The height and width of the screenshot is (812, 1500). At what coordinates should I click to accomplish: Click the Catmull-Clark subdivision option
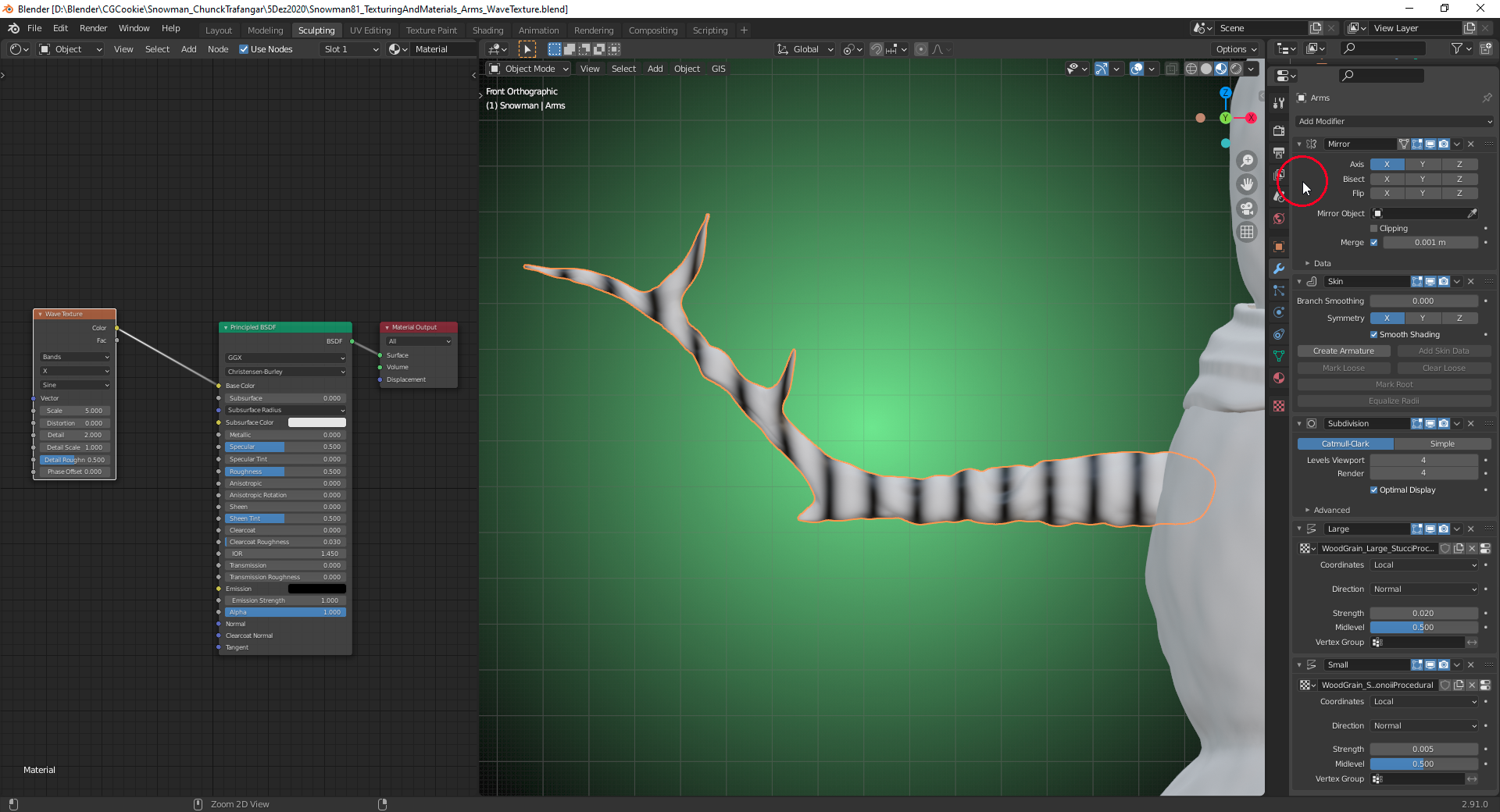tap(1345, 443)
